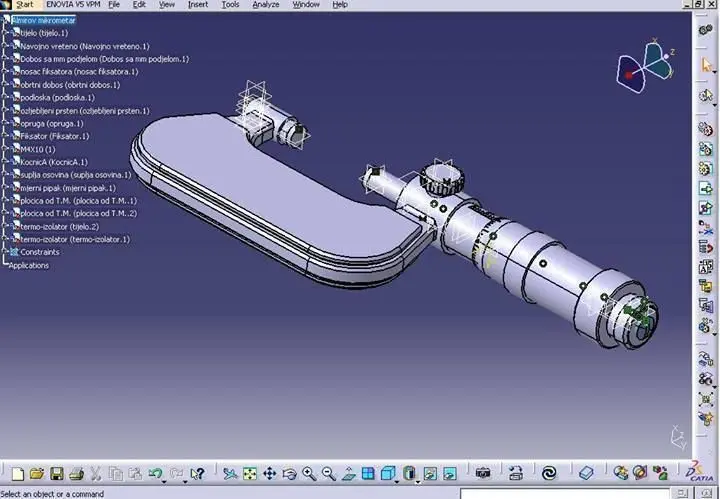Image resolution: width=720 pixels, height=499 pixels.
Task: Open the Analyze menu
Action: click(x=265, y=5)
